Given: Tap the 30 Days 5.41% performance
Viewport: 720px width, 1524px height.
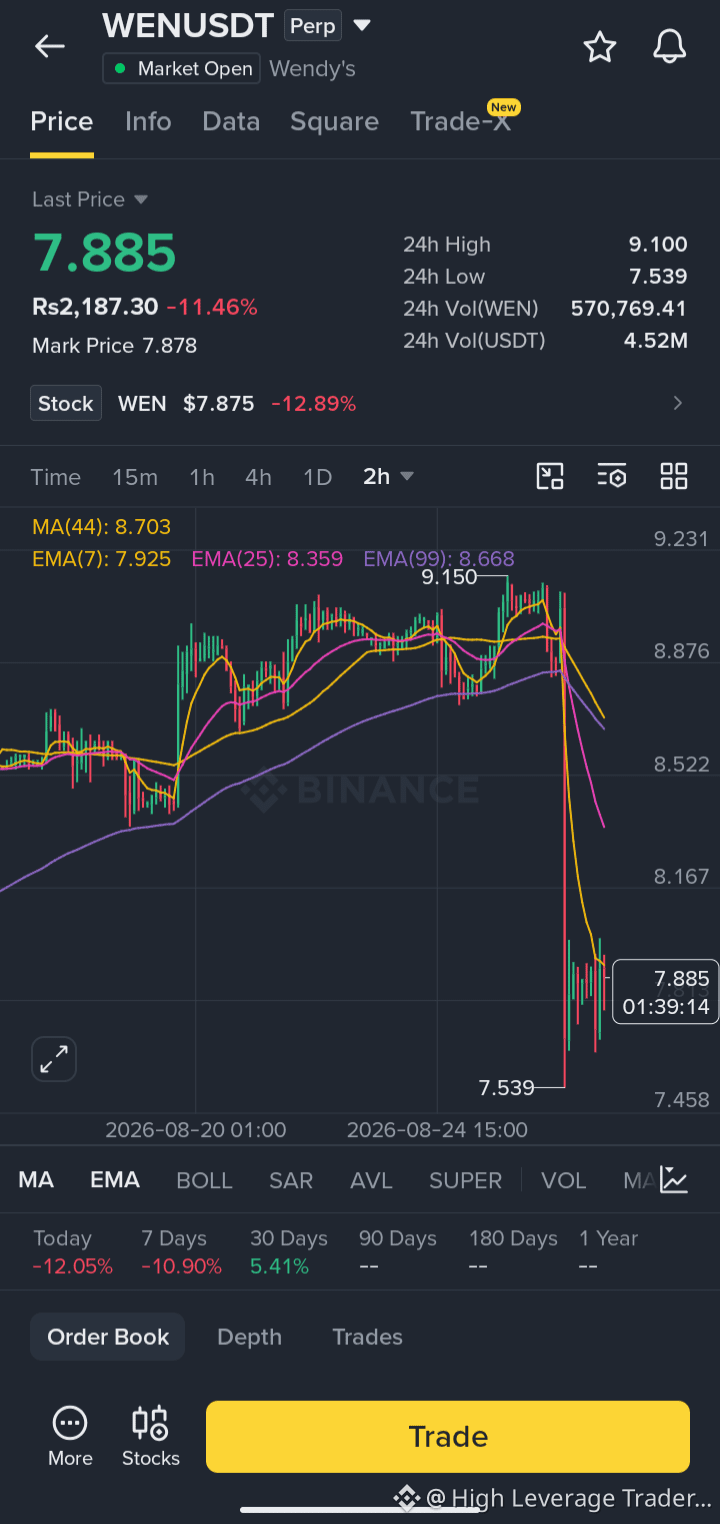Looking at the screenshot, I should pyautogui.click(x=289, y=1252).
